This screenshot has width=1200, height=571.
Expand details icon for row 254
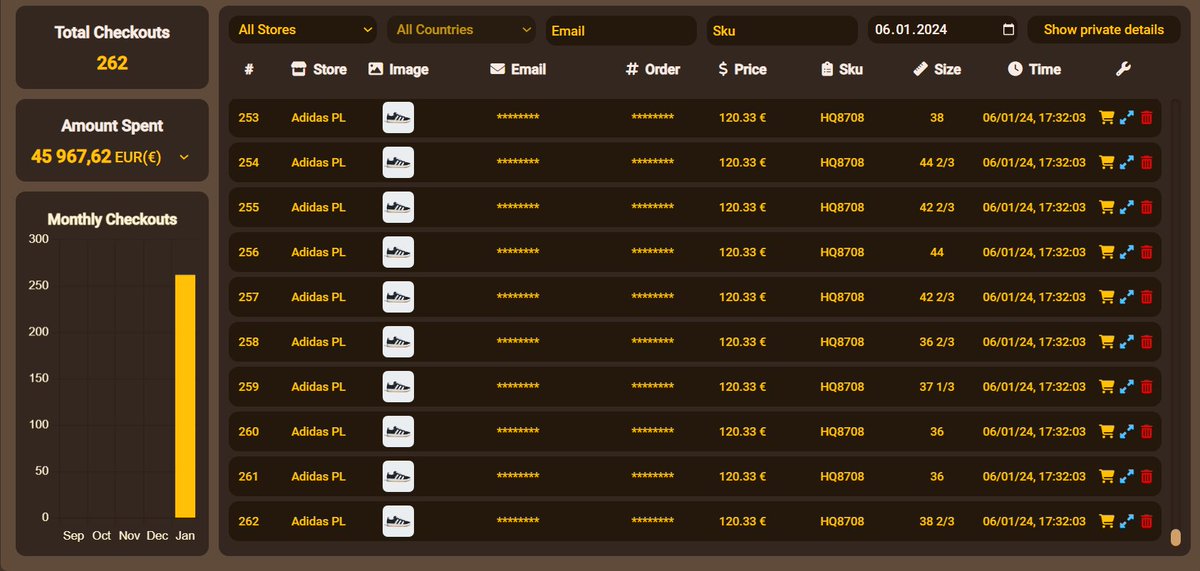pos(1127,163)
